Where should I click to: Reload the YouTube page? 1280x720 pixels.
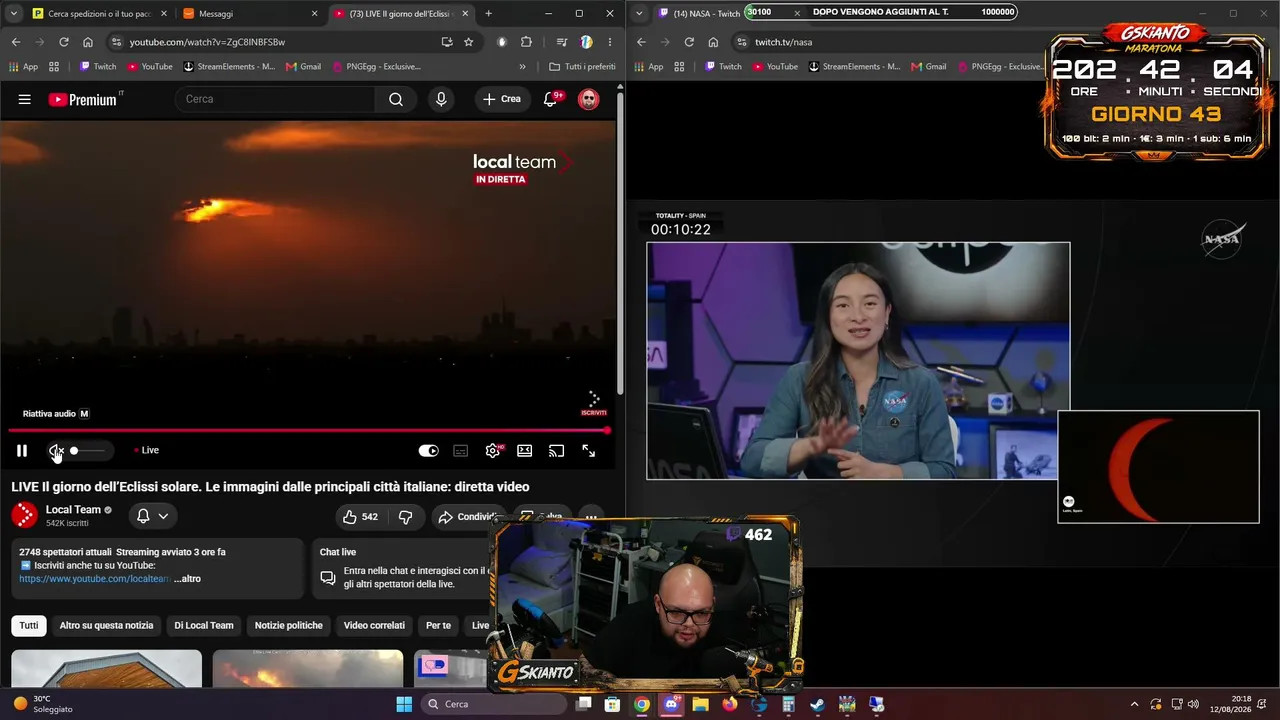coord(64,42)
